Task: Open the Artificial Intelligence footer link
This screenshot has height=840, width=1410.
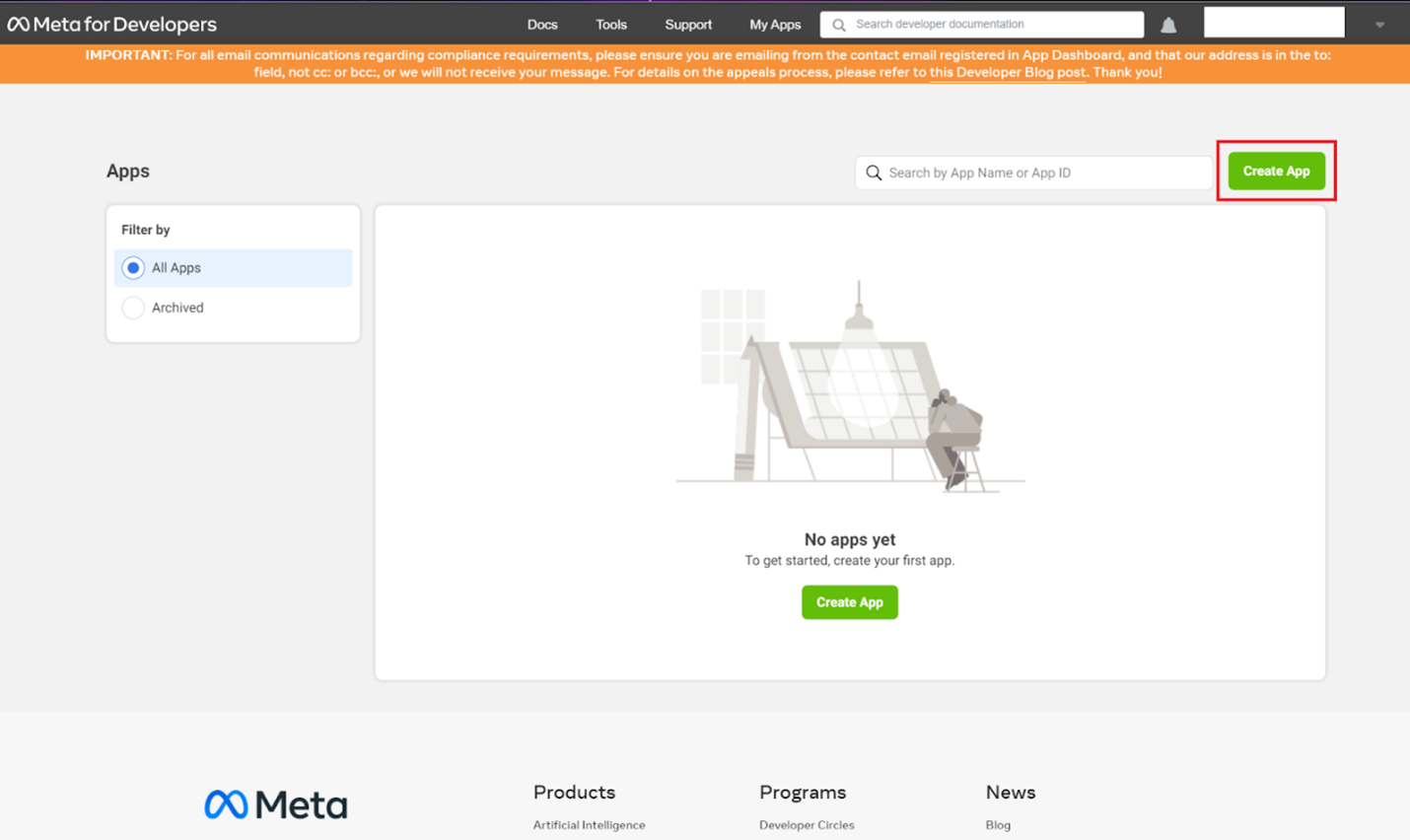Action: click(590, 825)
